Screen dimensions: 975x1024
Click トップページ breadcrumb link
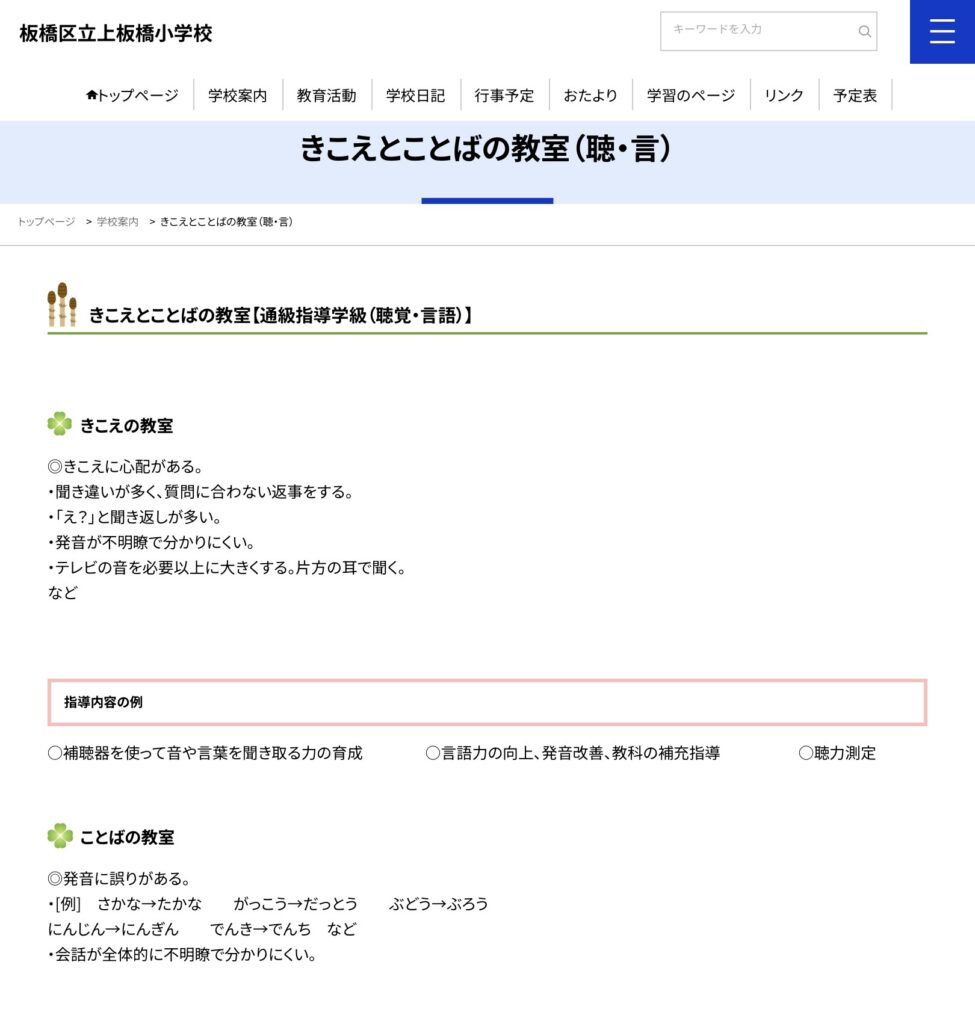[46, 222]
